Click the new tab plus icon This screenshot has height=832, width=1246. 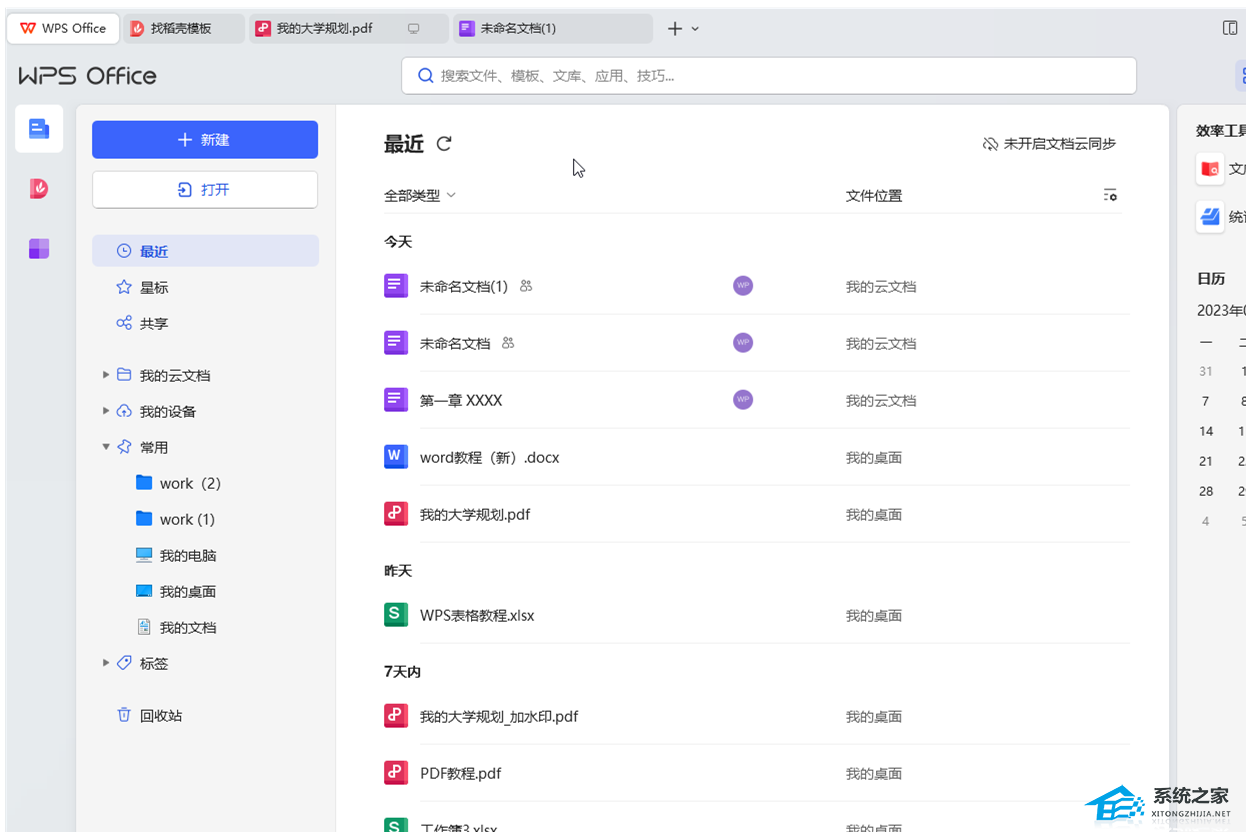coord(675,29)
